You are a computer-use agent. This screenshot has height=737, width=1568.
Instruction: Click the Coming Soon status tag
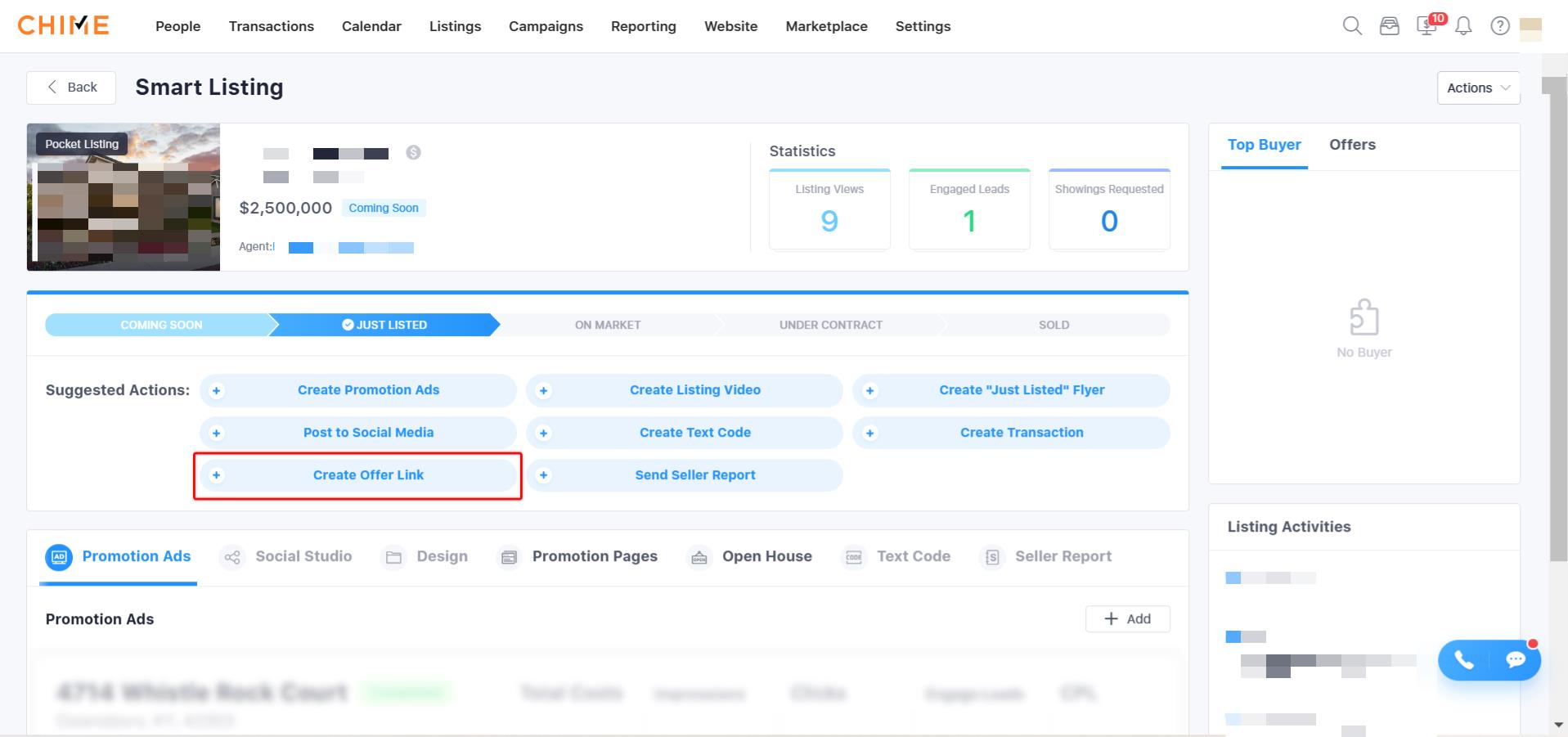384,208
